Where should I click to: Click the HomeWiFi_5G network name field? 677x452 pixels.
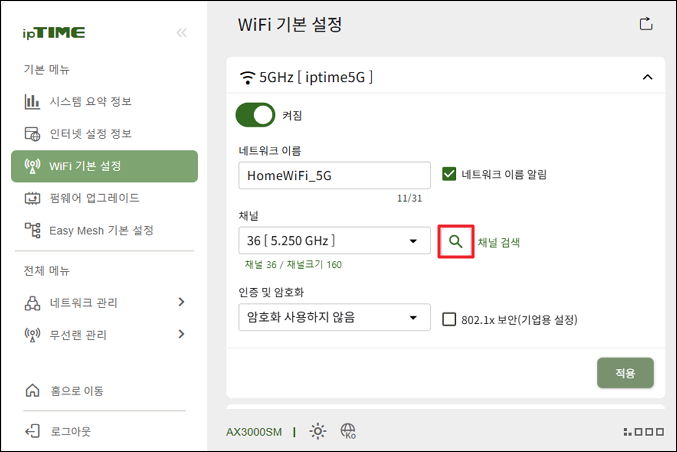click(x=334, y=175)
